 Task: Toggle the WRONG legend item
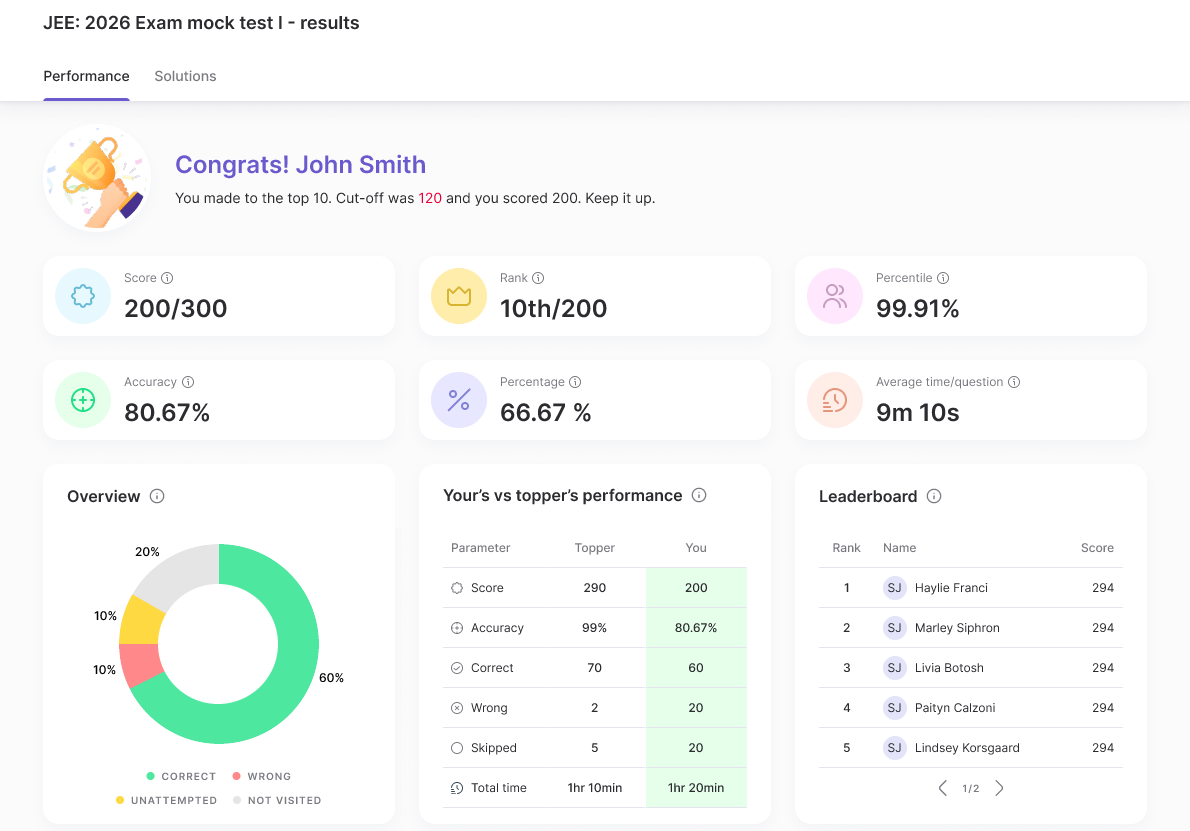[x=261, y=776]
